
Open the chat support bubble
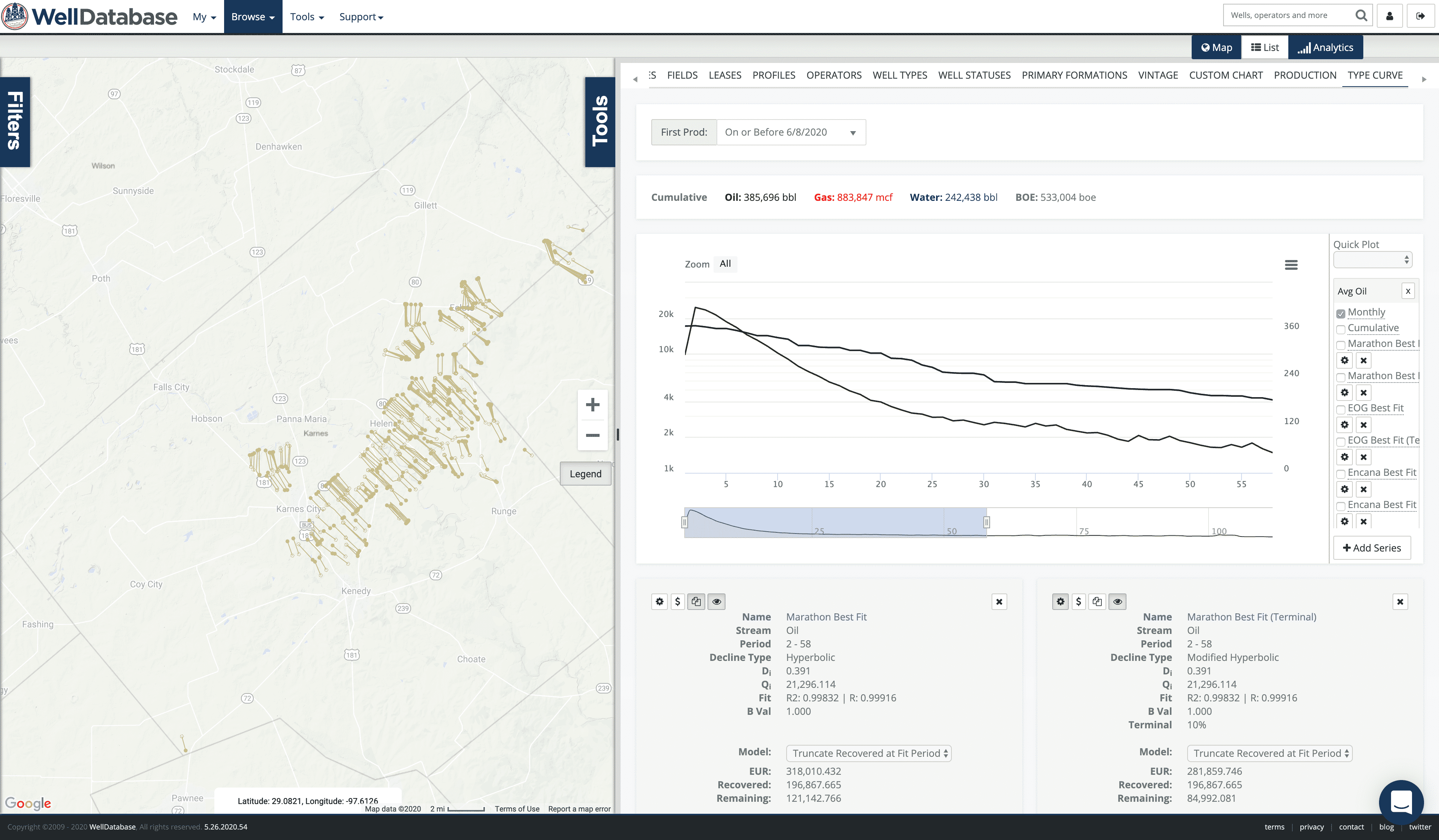click(1401, 802)
